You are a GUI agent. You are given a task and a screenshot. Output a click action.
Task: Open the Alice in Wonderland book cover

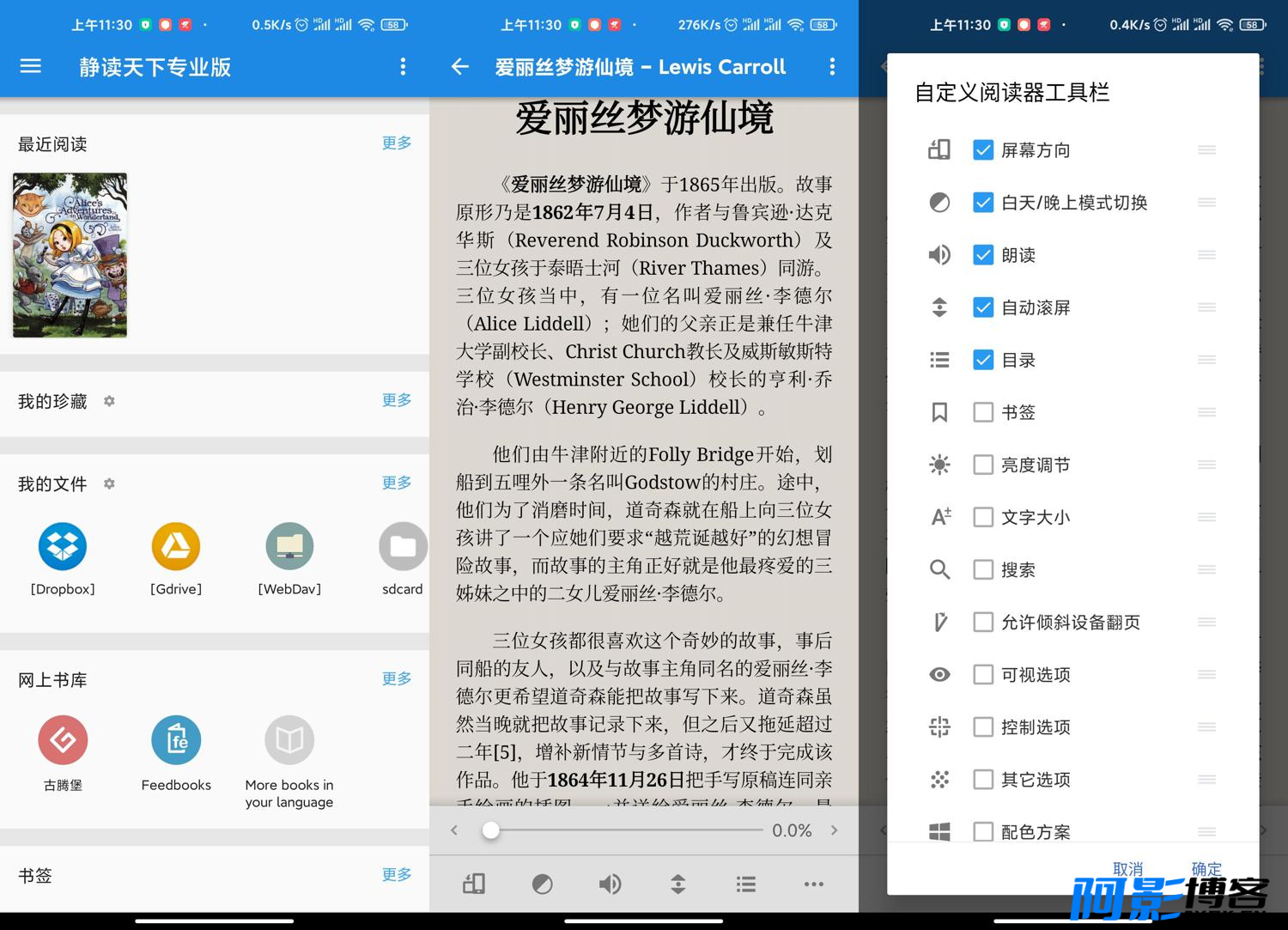pyautogui.click(x=70, y=255)
